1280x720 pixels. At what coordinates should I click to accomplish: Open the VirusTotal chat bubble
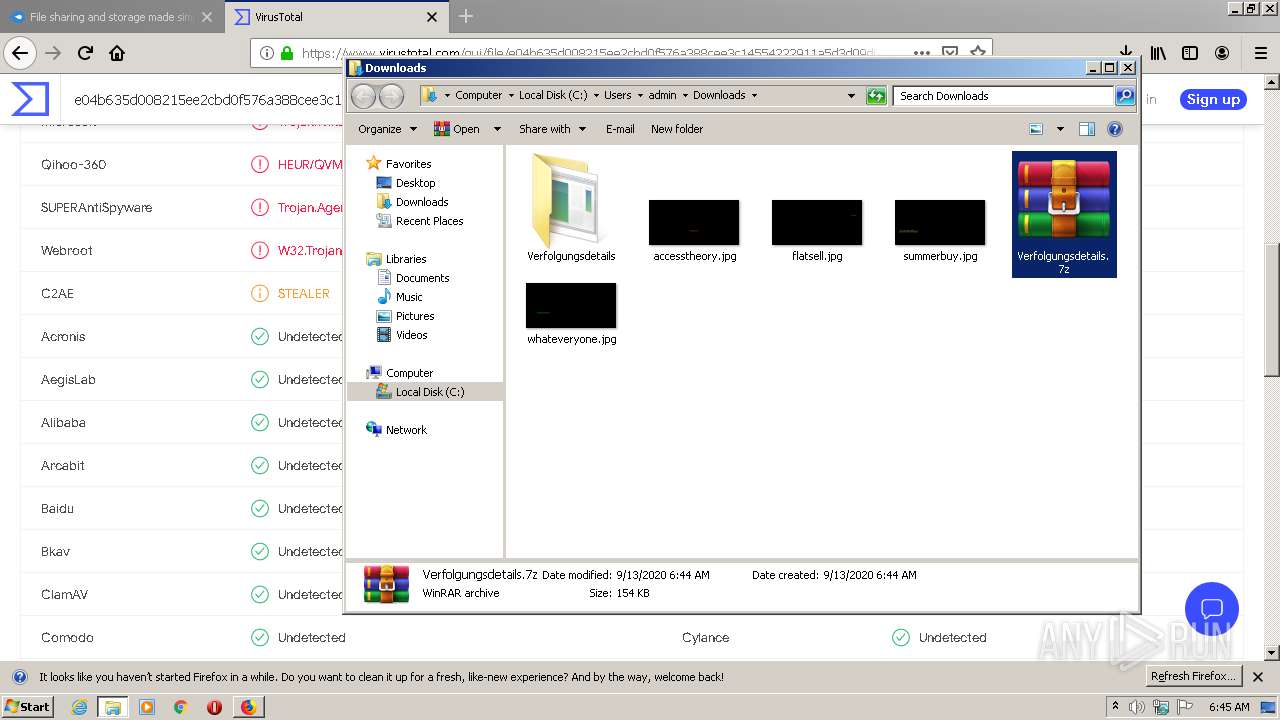click(1212, 609)
